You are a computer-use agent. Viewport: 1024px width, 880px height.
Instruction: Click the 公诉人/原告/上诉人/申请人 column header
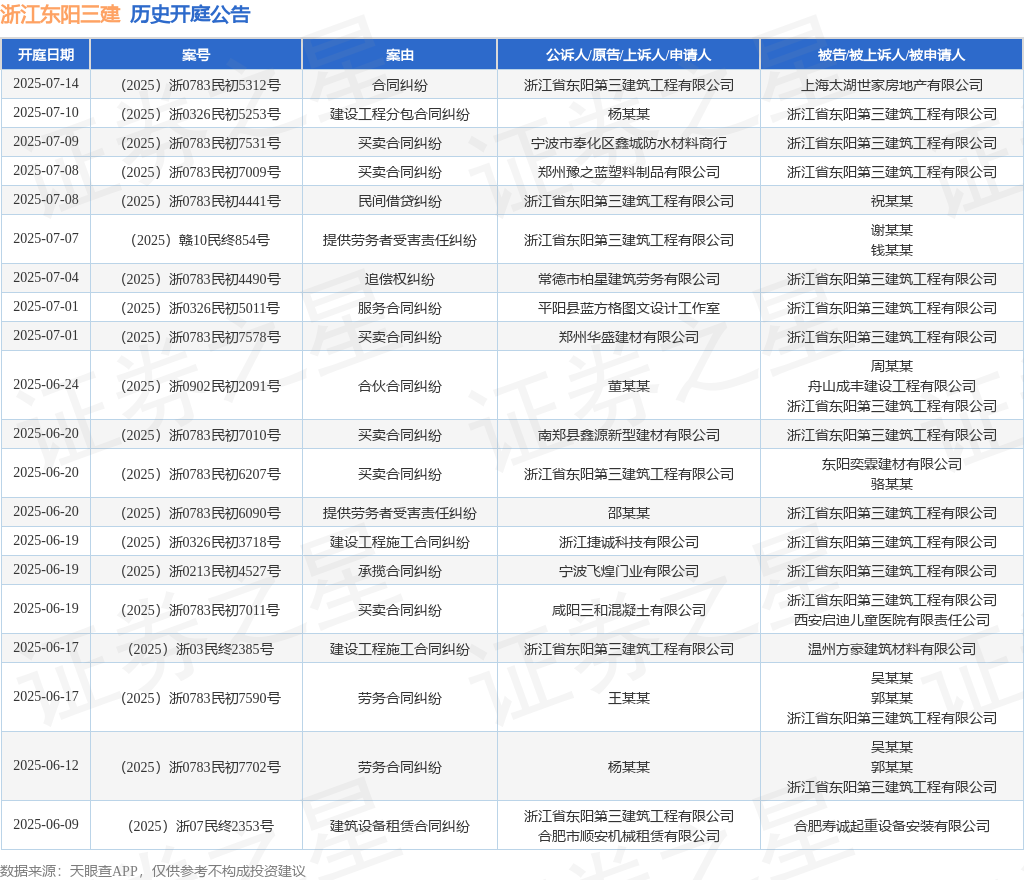(x=628, y=55)
